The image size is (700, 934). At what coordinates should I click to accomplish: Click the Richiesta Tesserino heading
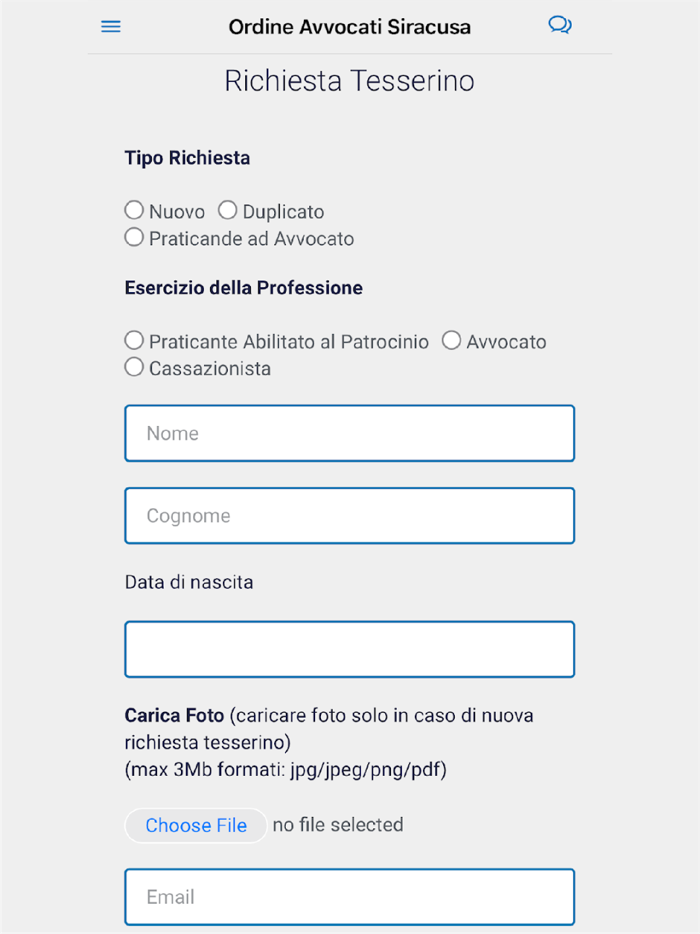[349, 81]
